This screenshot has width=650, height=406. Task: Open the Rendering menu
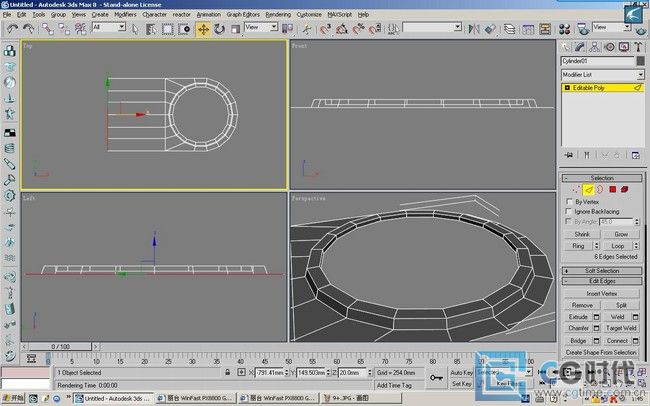pyautogui.click(x=278, y=15)
